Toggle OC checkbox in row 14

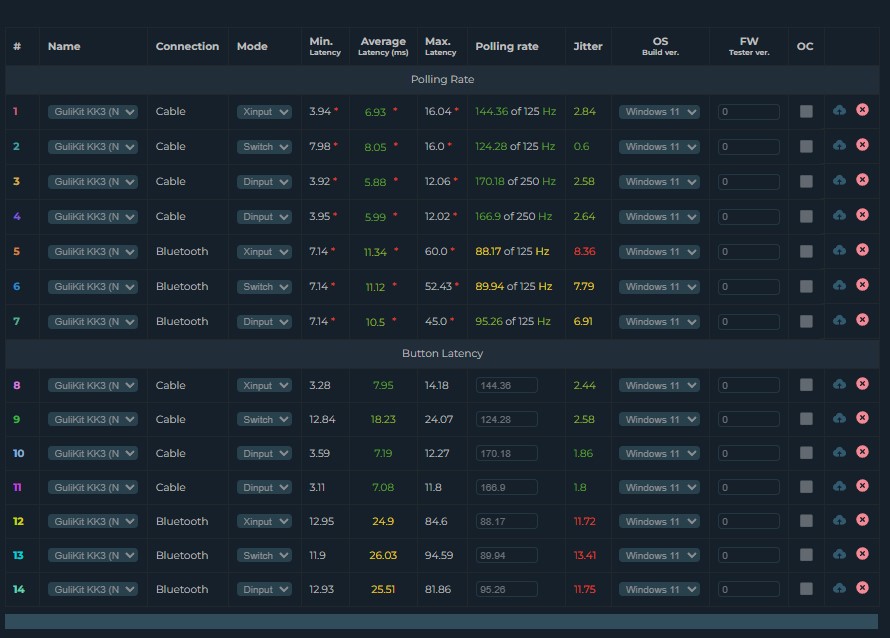806,589
